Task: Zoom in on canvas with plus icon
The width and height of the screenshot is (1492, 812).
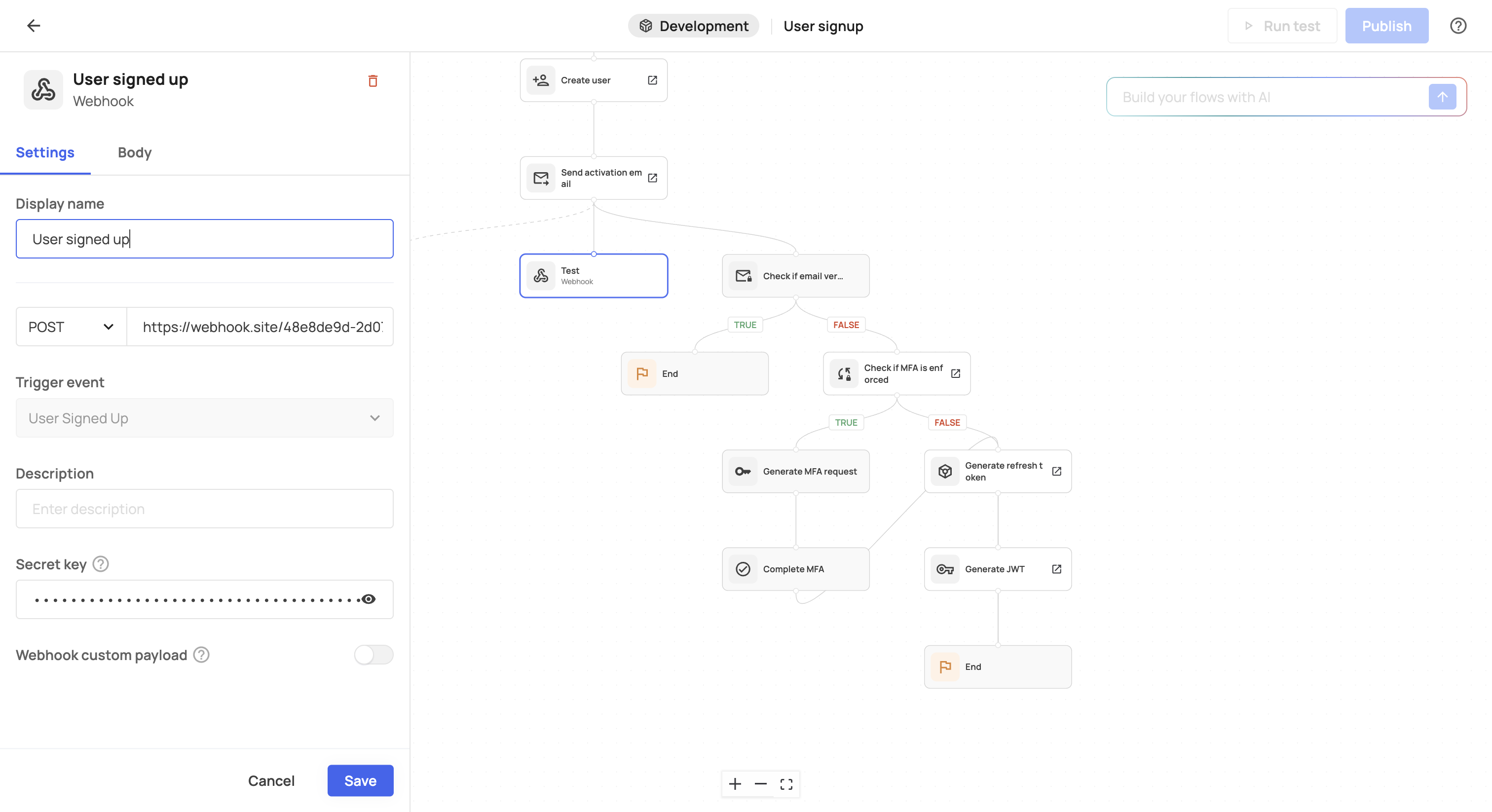Action: (x=735, y=783)
